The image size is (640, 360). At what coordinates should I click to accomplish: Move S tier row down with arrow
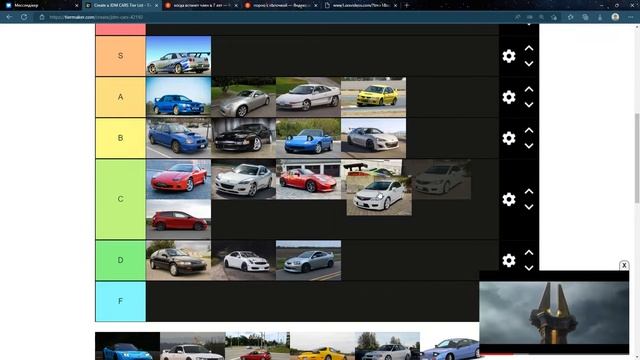tap(529, 64)
